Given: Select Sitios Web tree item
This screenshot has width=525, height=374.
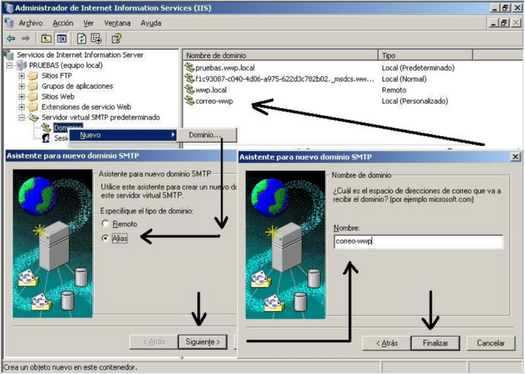Looking at the screenshot, I should (x=58, y=97).
